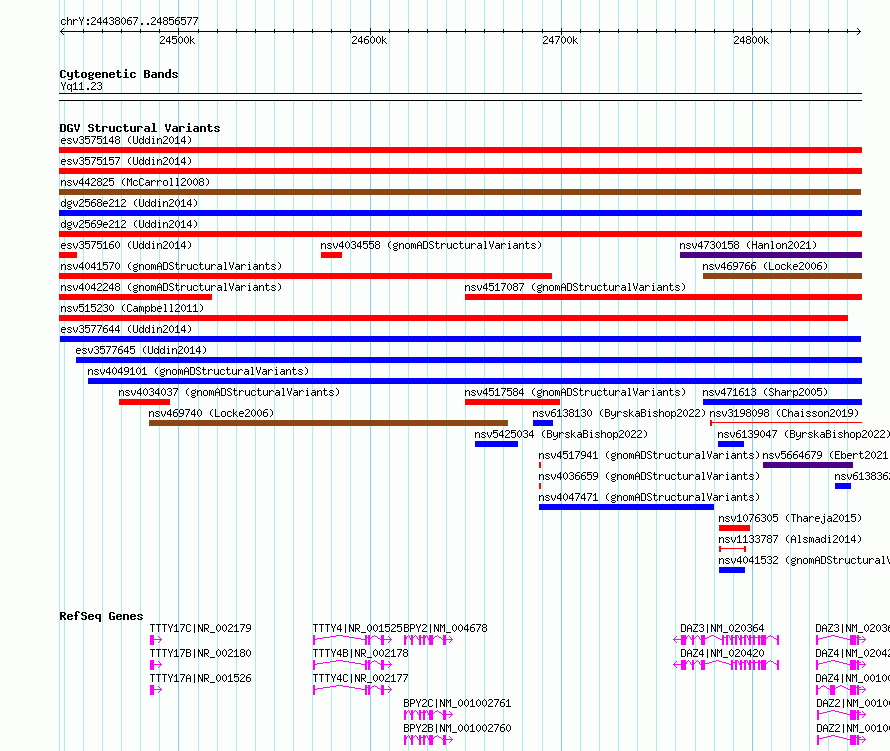Image resolution: width=890 pixels, height=751 pixels.
Task: Click the BPY2|NM_004678 gene model
Action: 429,640
